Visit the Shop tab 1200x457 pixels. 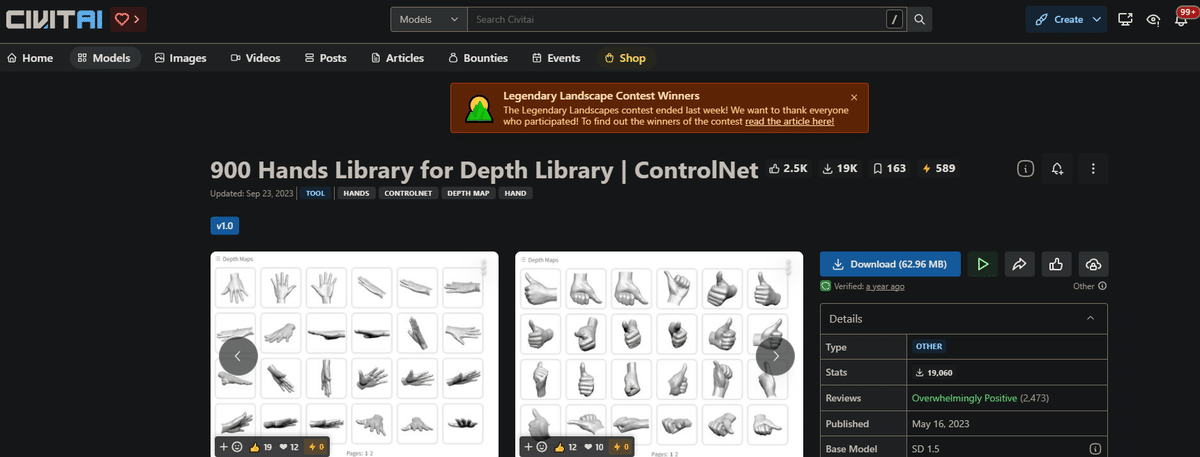[625, 58]
